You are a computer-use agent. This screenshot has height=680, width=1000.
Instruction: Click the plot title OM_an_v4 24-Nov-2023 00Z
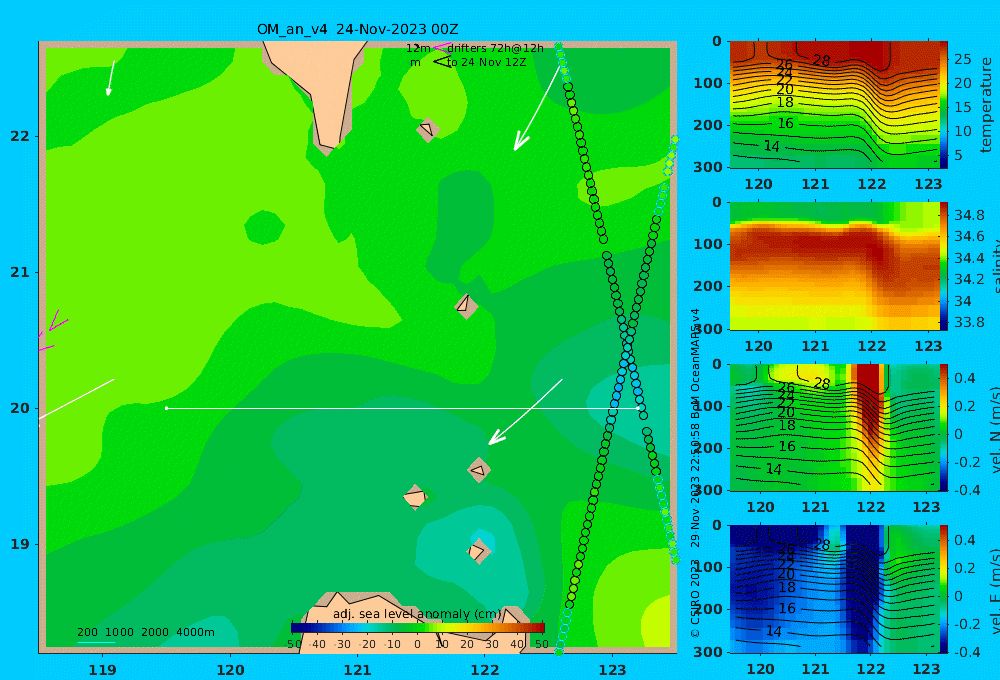[x=357, y=29]
